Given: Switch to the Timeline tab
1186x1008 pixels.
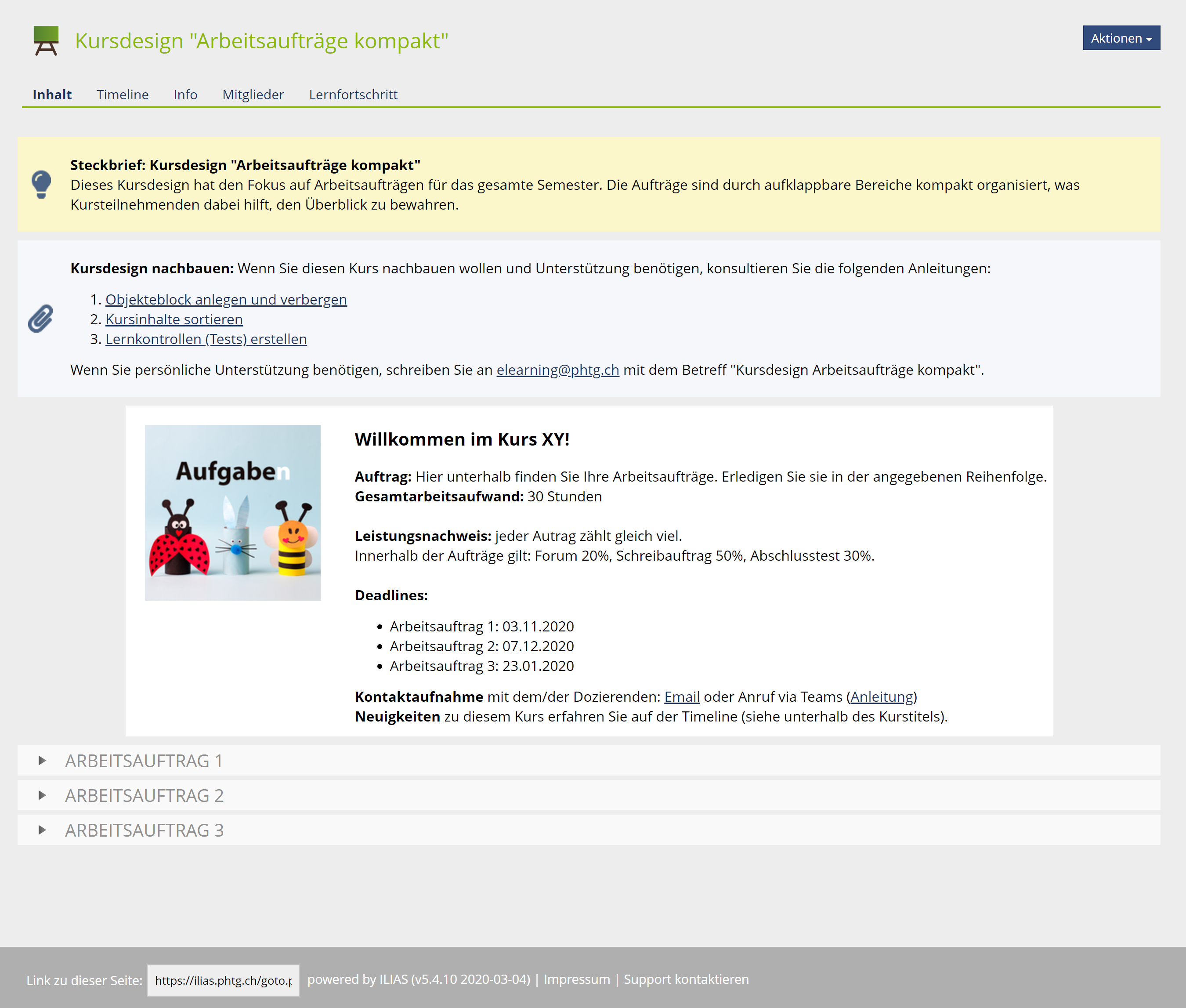Looking at the screenshot, I should tap(122, 94).
